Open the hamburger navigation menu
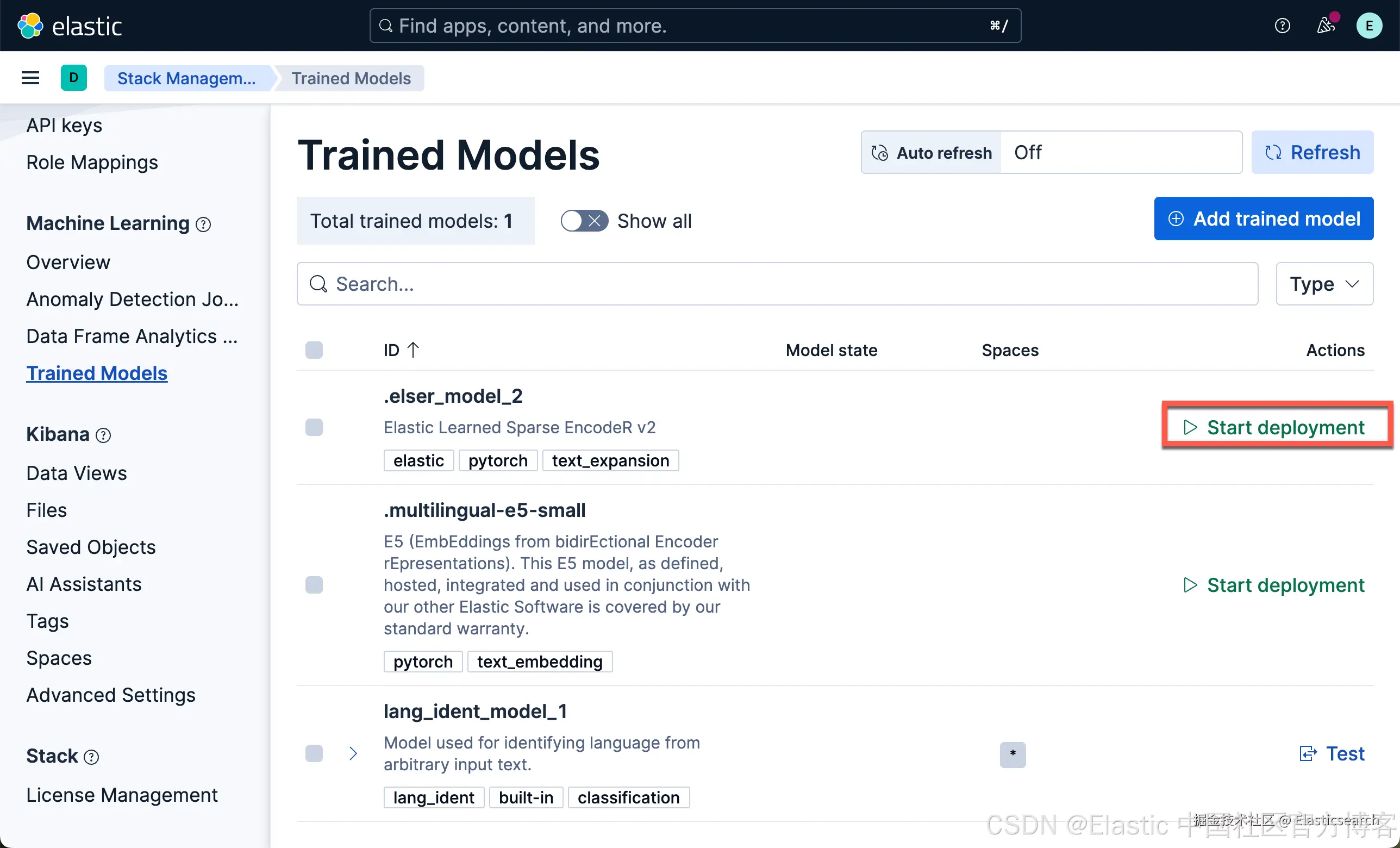 point(30,78)
